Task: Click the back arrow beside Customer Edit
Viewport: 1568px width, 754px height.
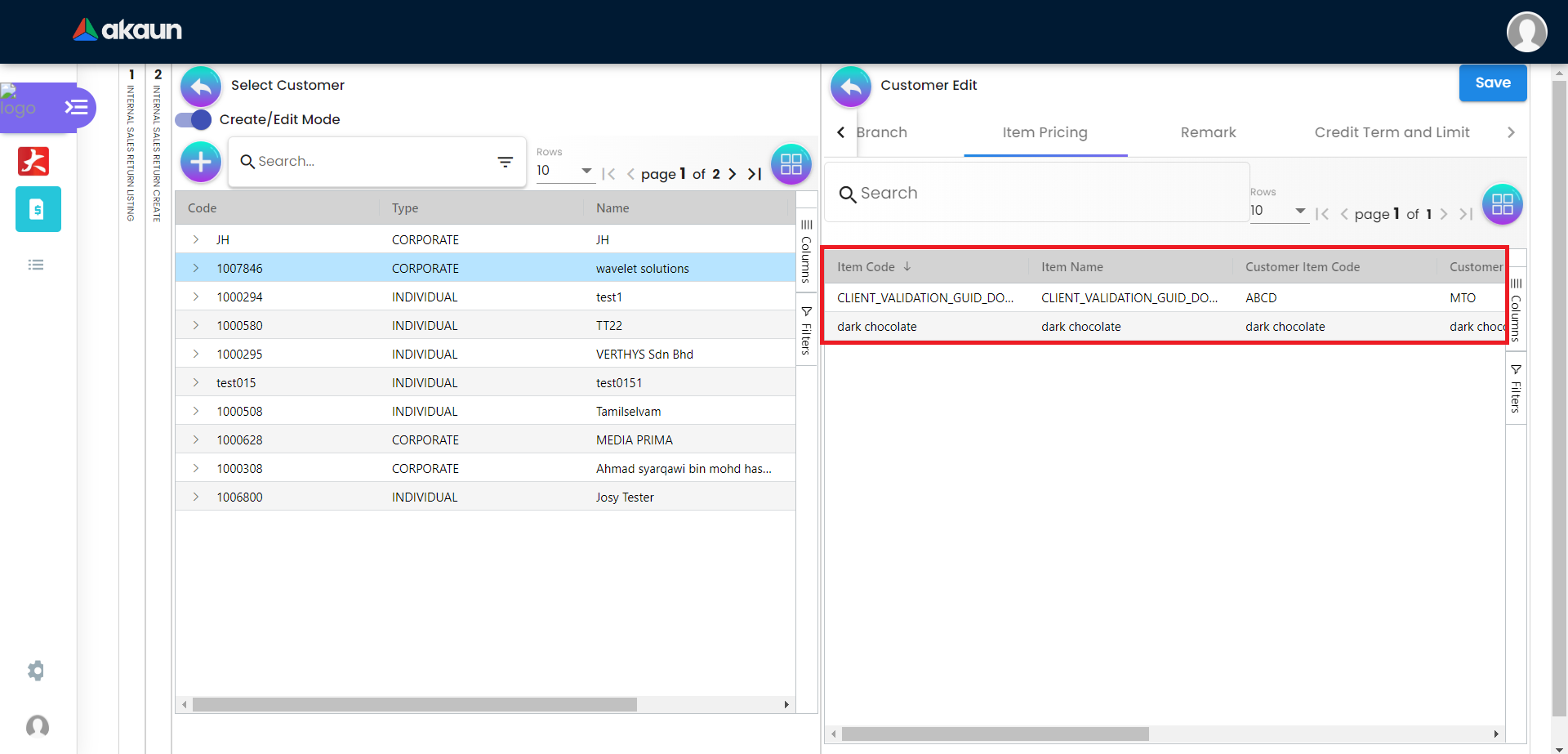Action: (850, 86)
